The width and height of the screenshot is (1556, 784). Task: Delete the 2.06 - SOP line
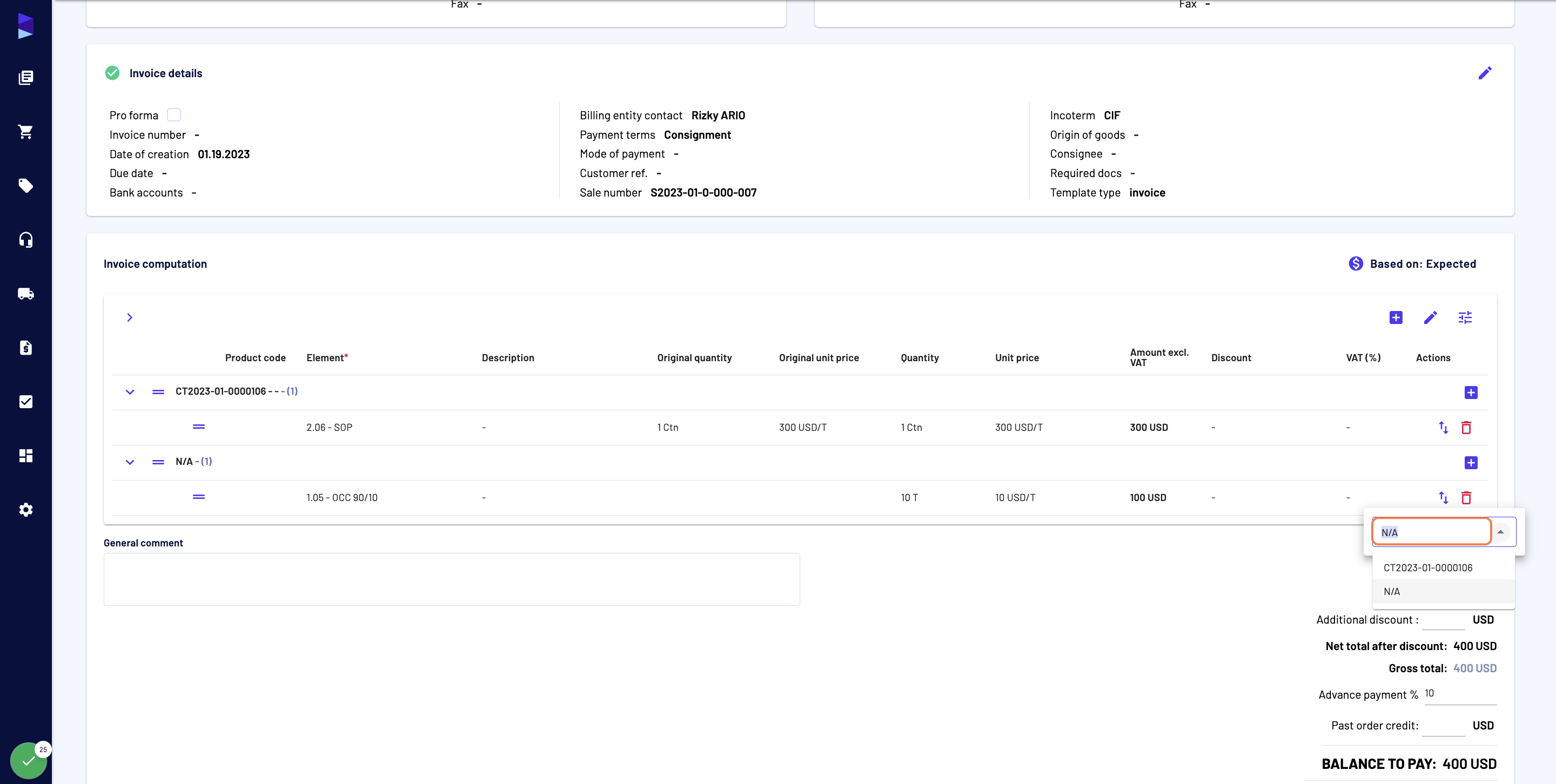pyautogui.click(x=1466, y=427)
